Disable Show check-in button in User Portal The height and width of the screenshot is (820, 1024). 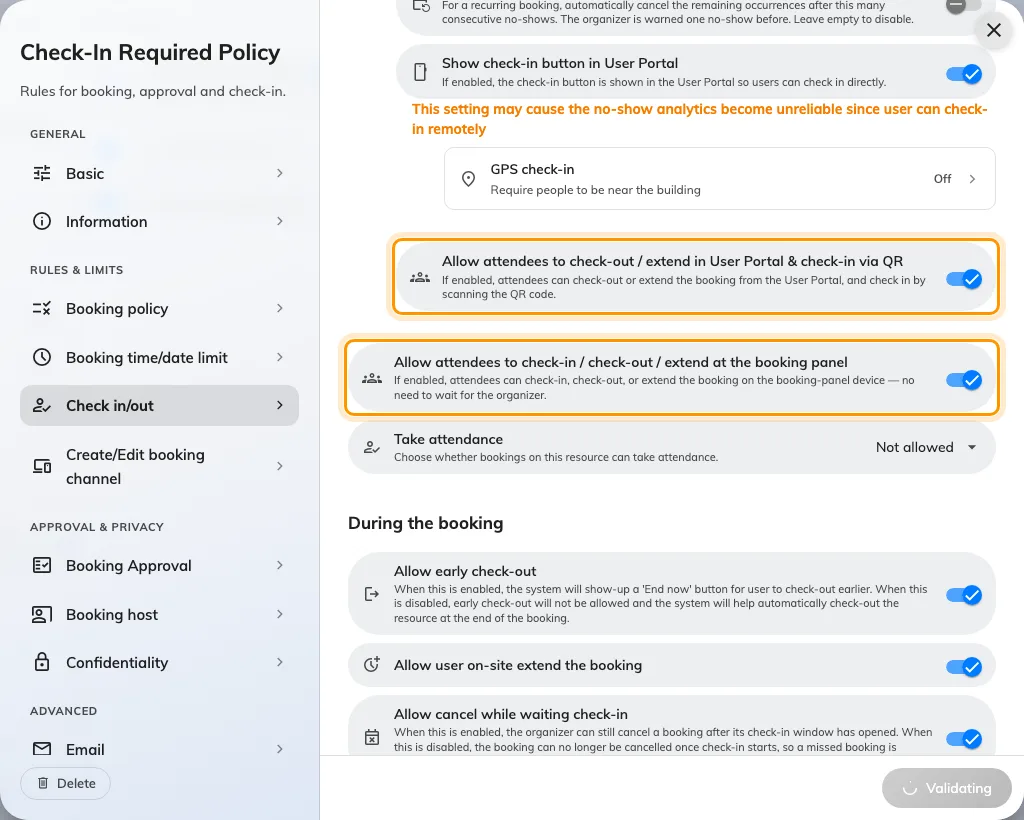[x=963, y=74]
